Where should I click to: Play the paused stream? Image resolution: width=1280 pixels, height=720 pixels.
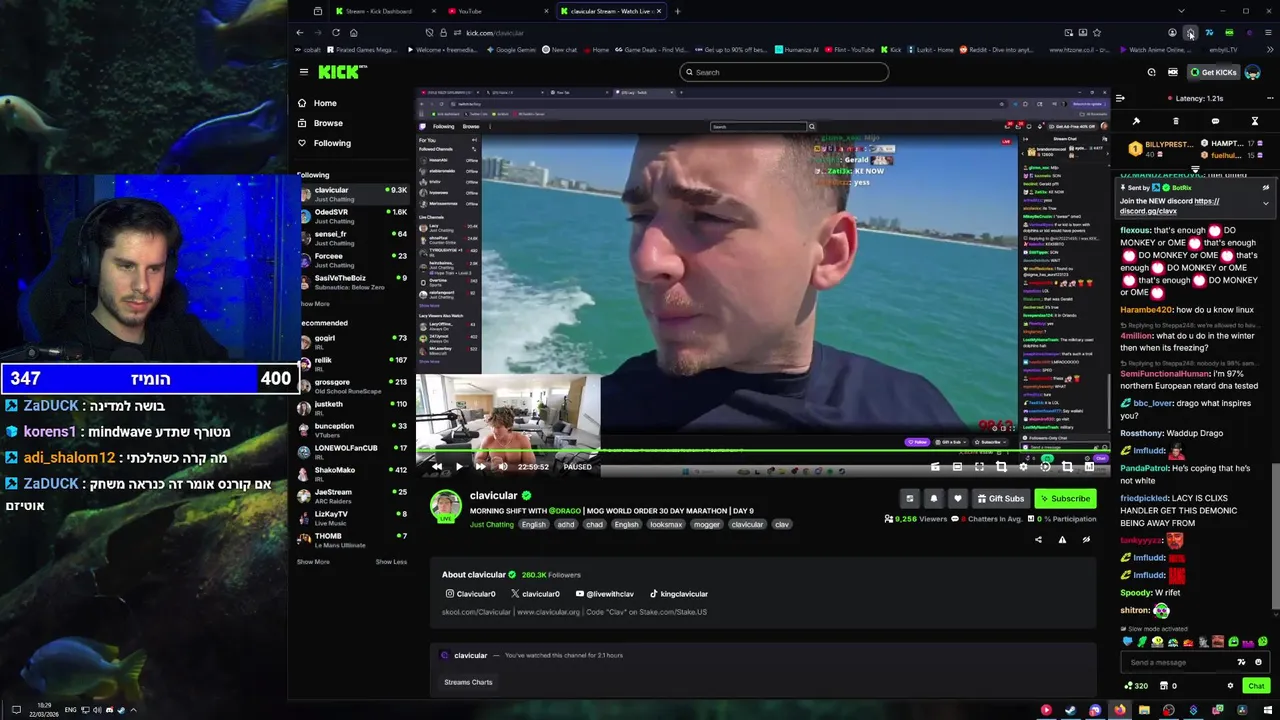pyautogui.click(x=459, y=466)
